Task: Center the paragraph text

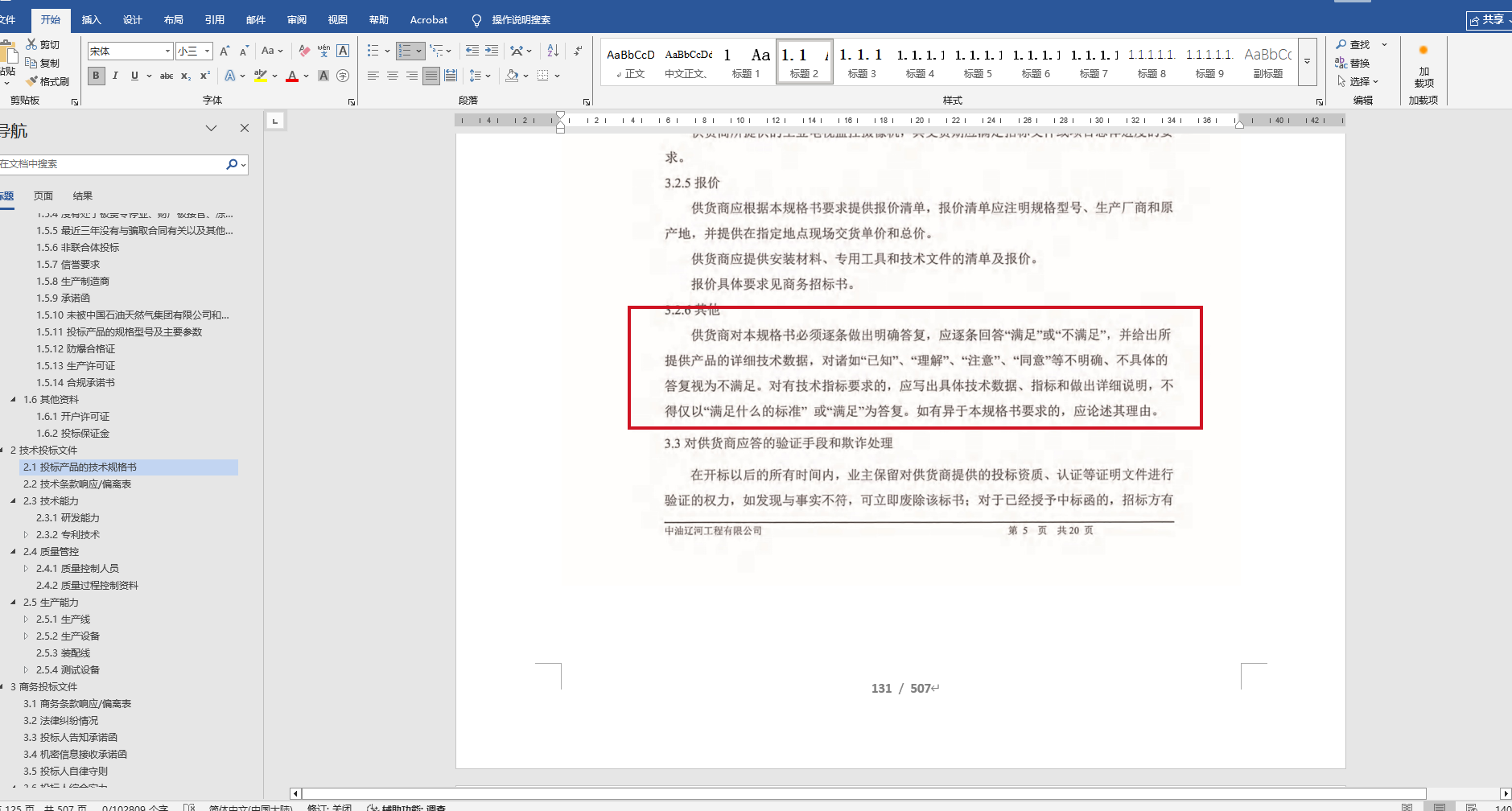Action: click(393, 76)
